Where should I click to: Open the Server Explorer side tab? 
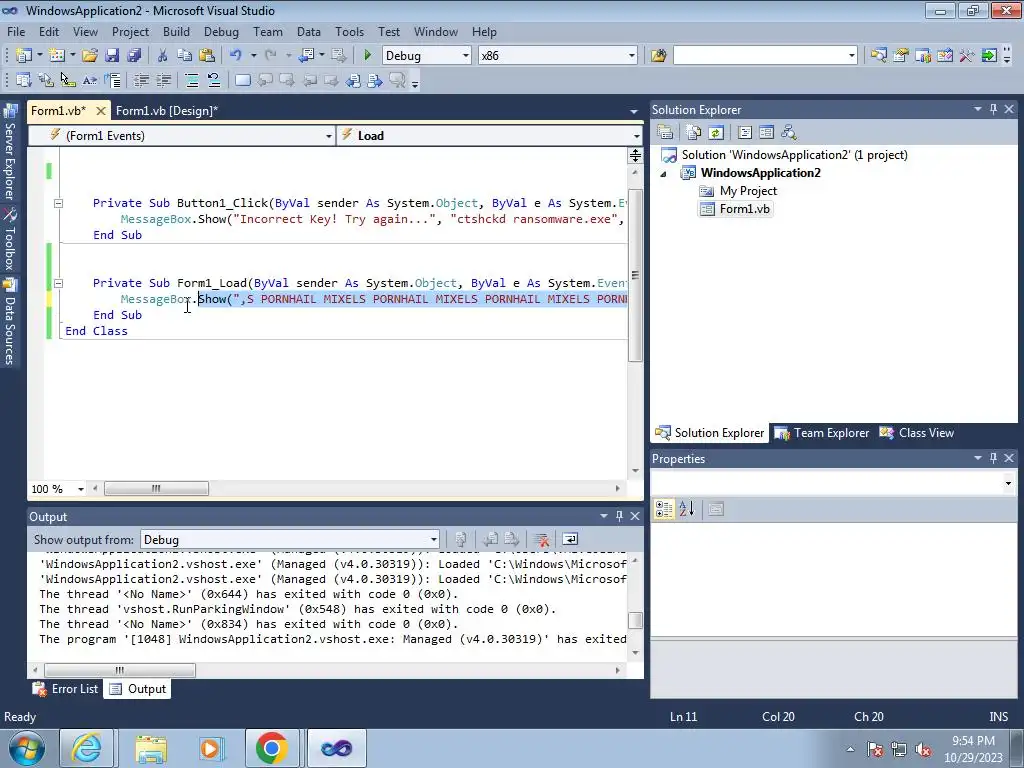click(10, 153)
